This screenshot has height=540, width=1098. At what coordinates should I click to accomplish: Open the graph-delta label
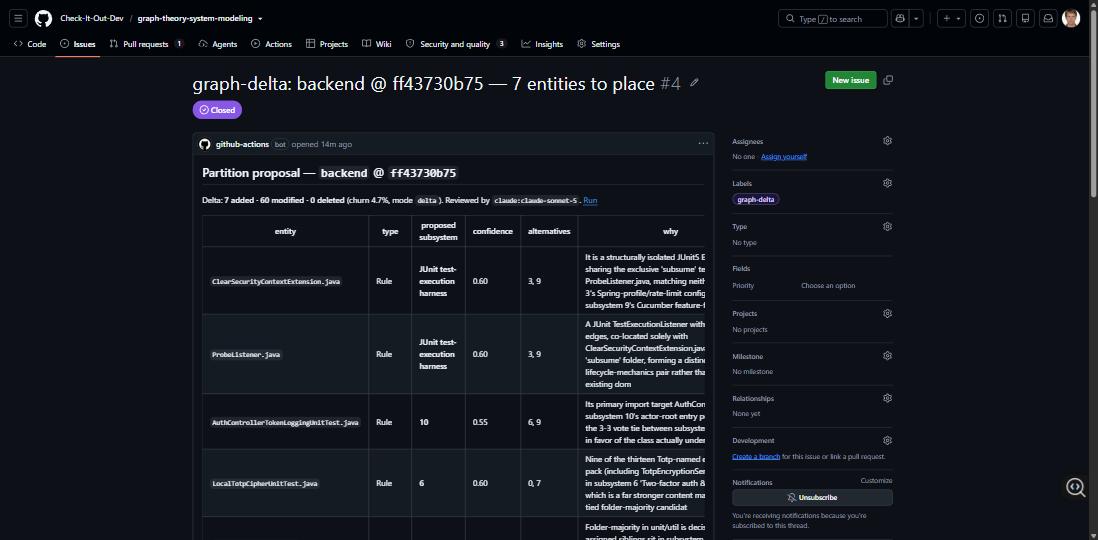(756, 200)
